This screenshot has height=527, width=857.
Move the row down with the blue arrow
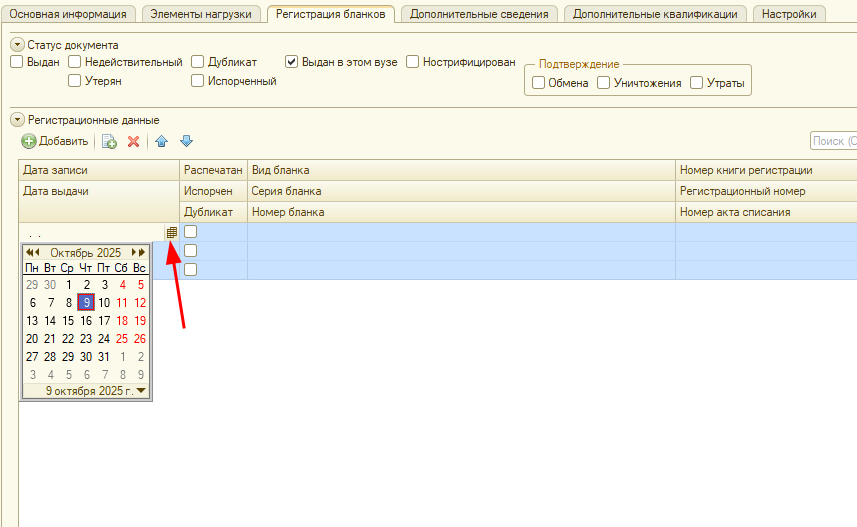click(x=186, y=142)
